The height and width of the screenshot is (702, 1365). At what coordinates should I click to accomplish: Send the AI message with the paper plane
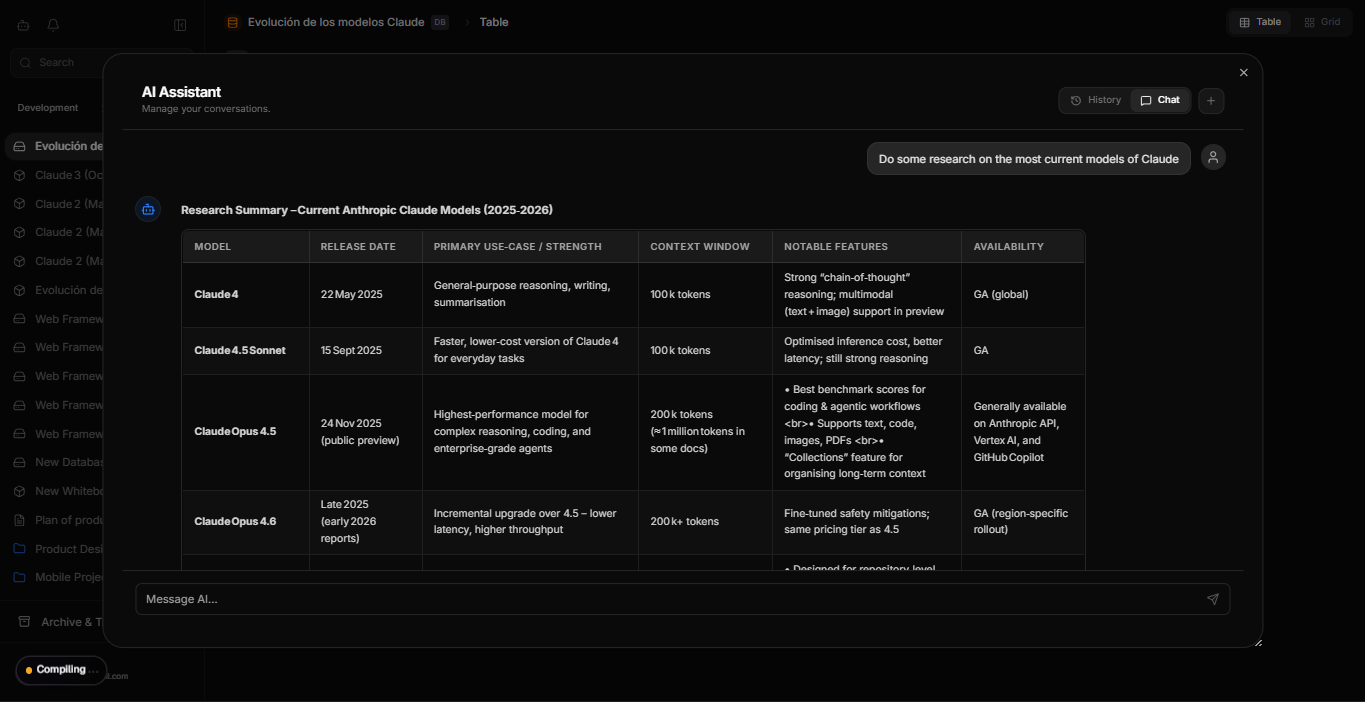(1212, 599)
